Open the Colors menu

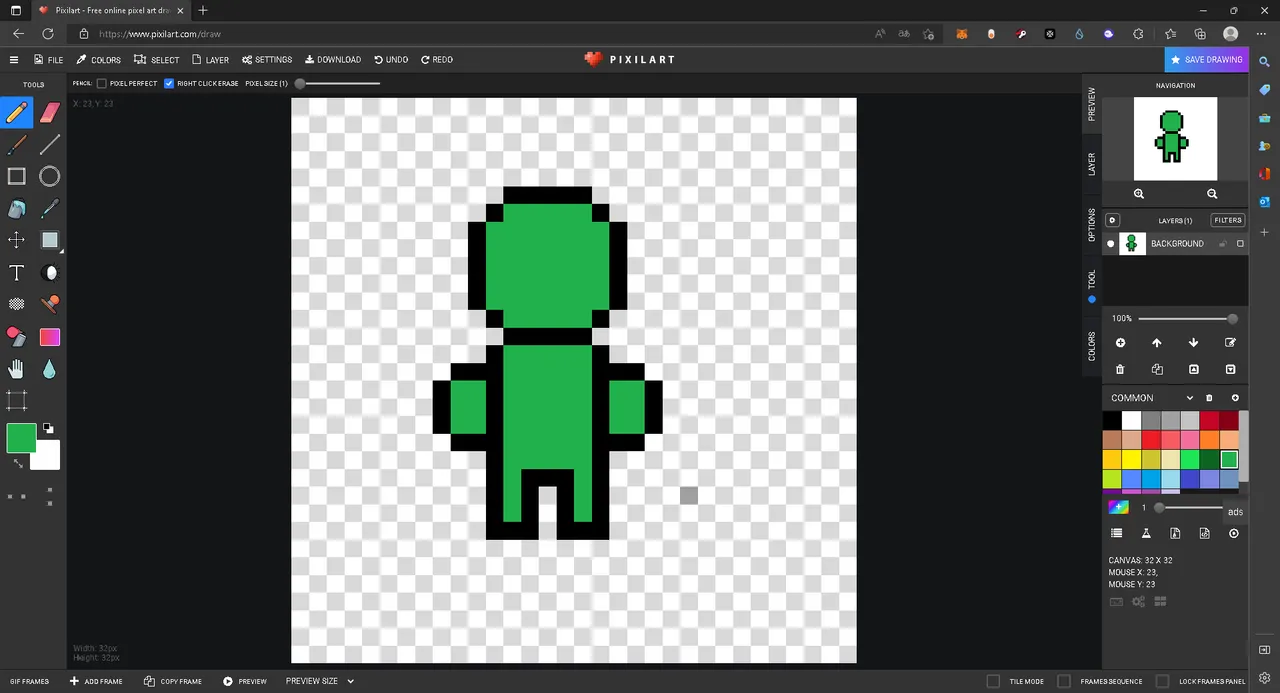[98, 60]
